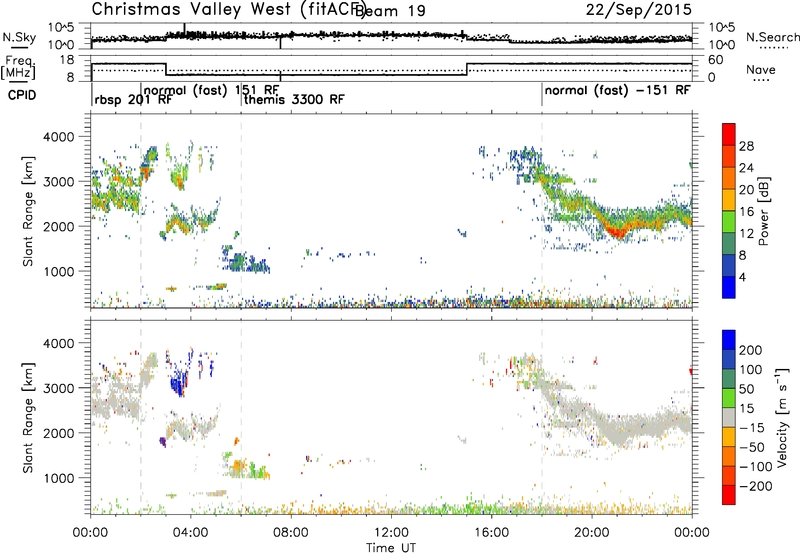Select the 'CPID' row label
Image resolution: width=800 pixels, height=554 pixels.
tap(22, 95)
